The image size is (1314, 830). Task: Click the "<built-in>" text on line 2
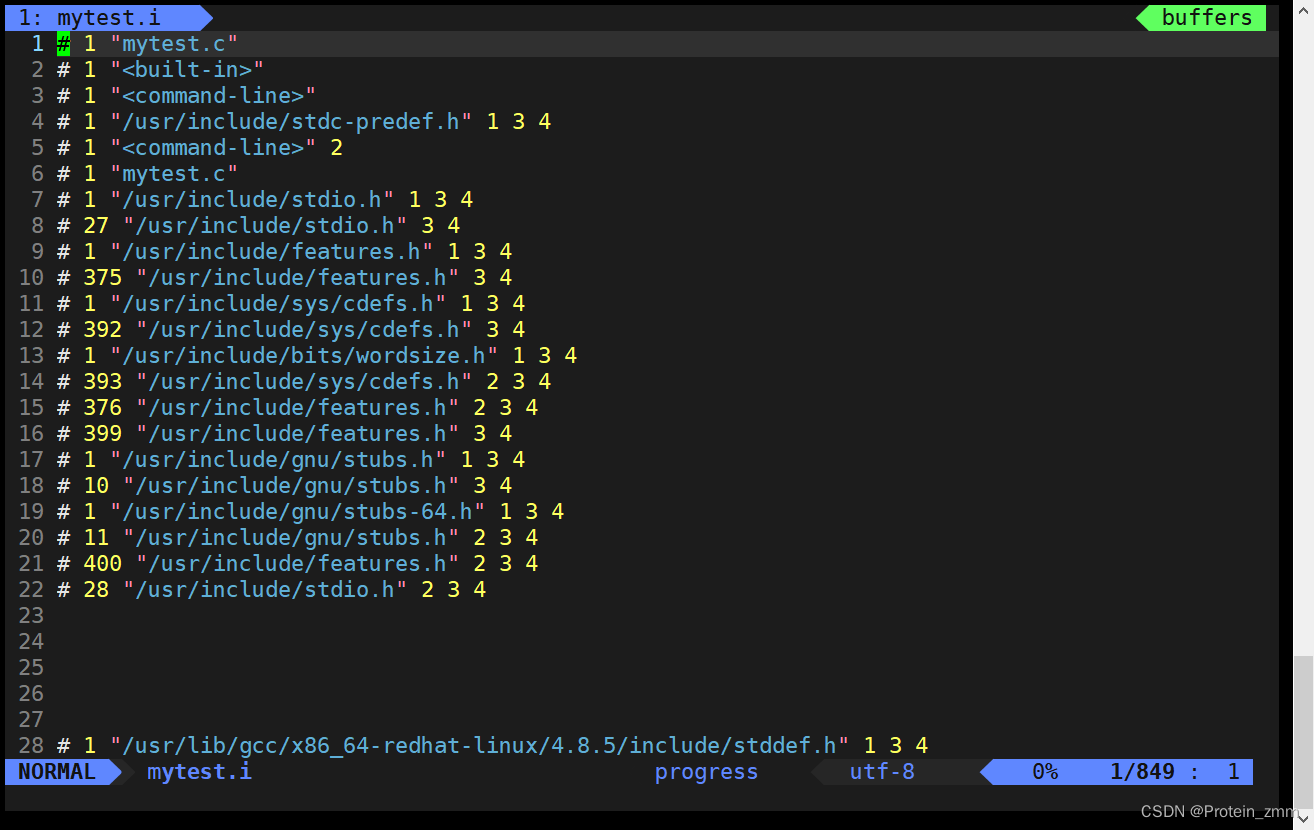coord(187,69)
